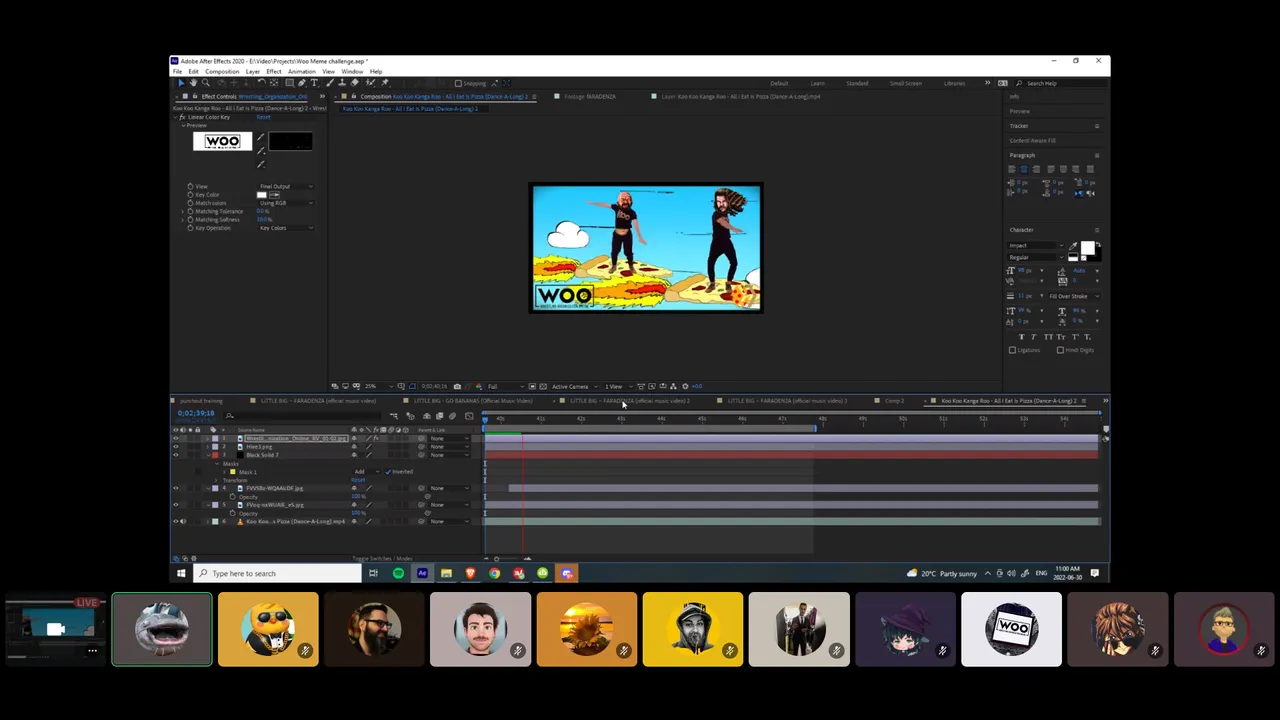Enable the Hindi Digits checkbox
Viewport: 1280px width, 720px height.
tap(1060, 350)
